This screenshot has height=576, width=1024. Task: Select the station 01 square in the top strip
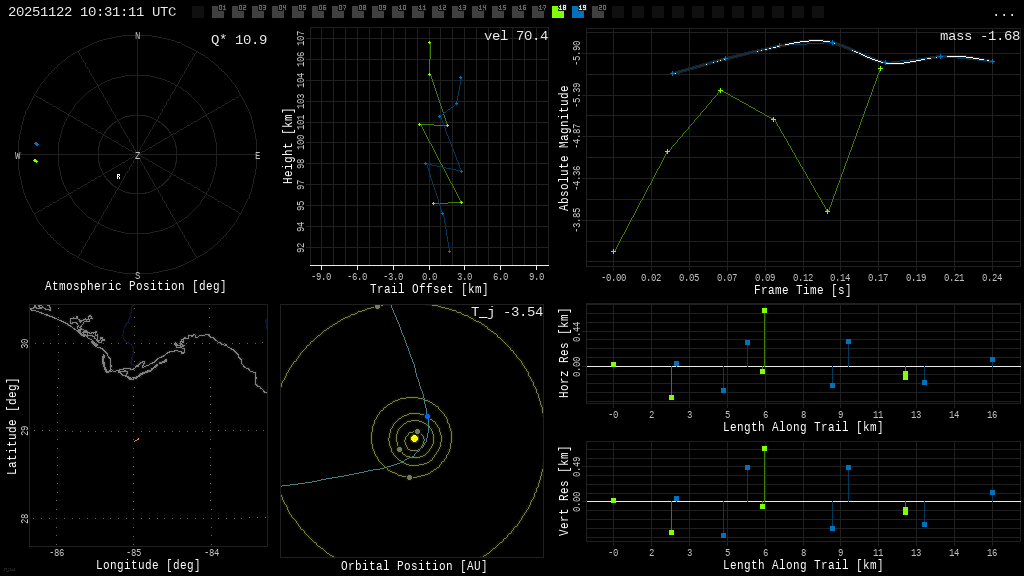(x=218, y=12)
